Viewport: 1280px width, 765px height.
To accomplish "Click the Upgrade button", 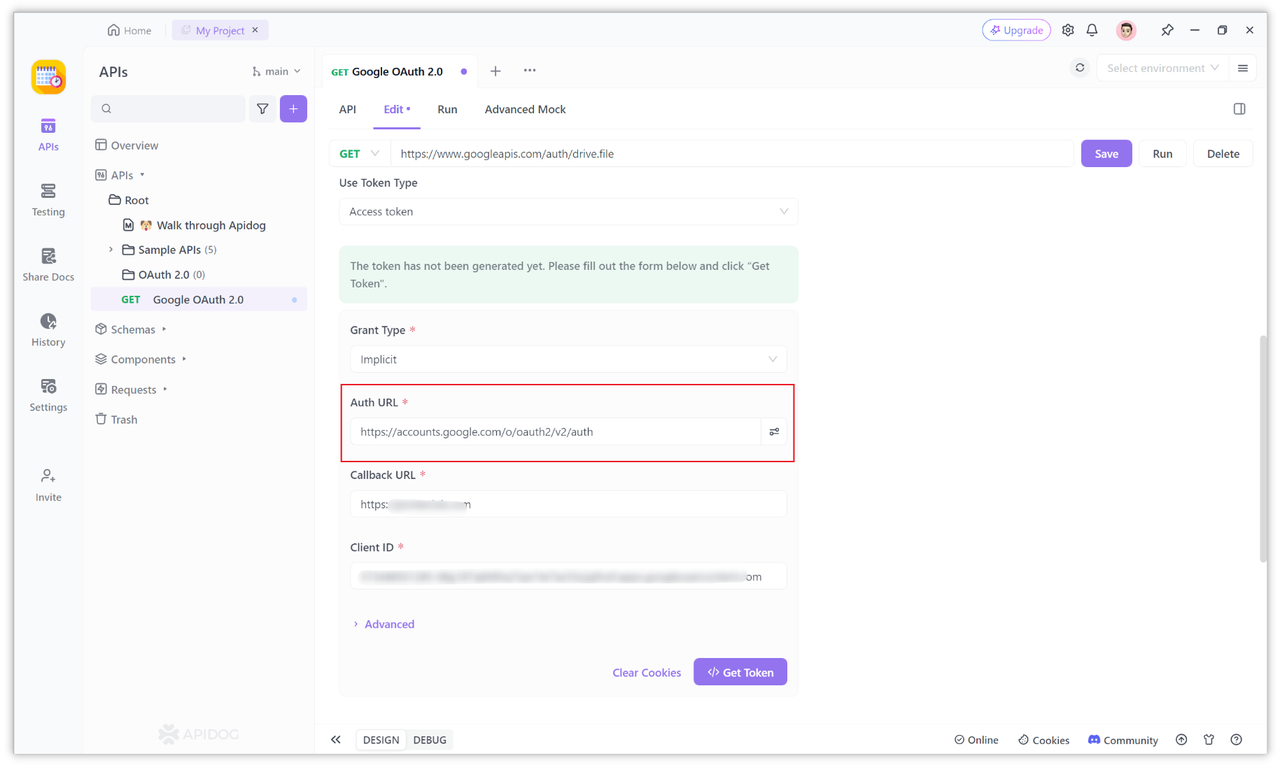I will coord(1016,30).
